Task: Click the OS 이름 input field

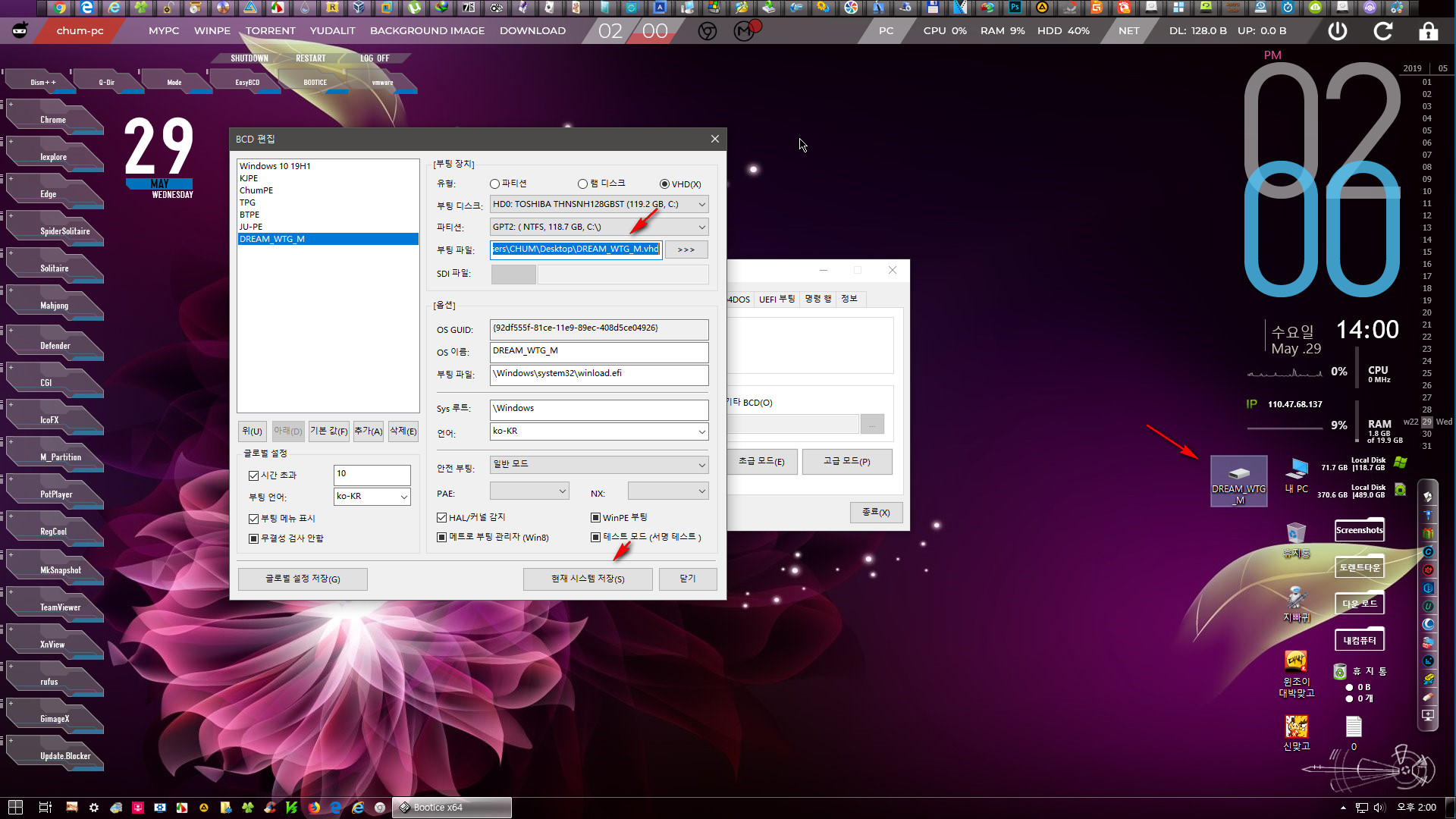Action: tap(599, 351)
